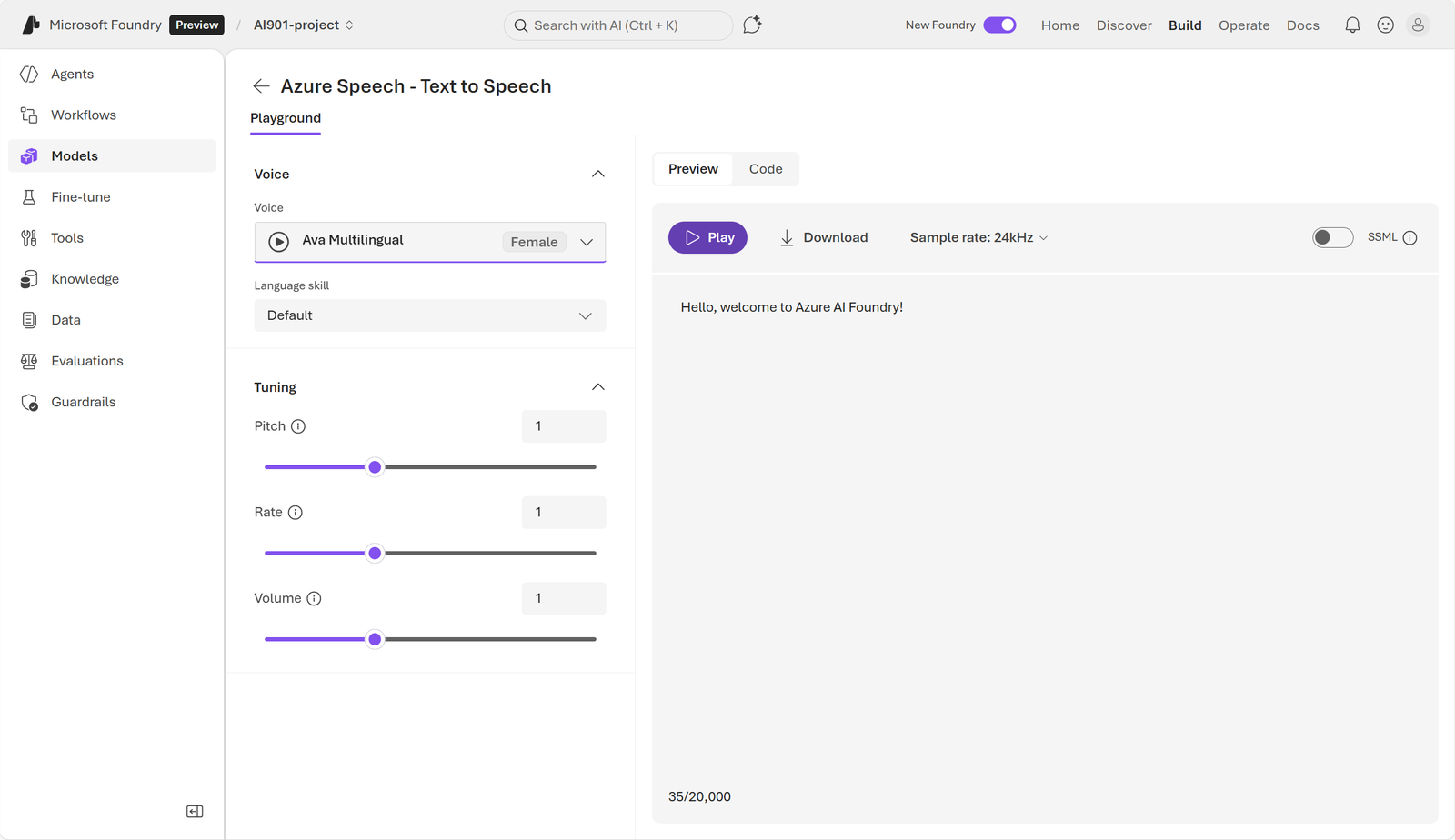Click the Volume info icon
This screenshot has height=840, width=1455.
pyautogui.click(x=314, y=598)
